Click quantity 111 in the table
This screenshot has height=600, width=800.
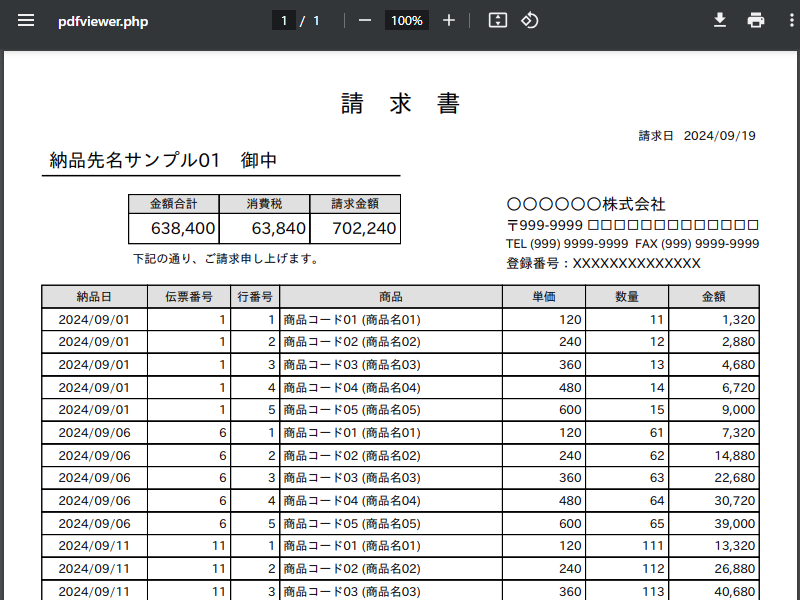653,545
